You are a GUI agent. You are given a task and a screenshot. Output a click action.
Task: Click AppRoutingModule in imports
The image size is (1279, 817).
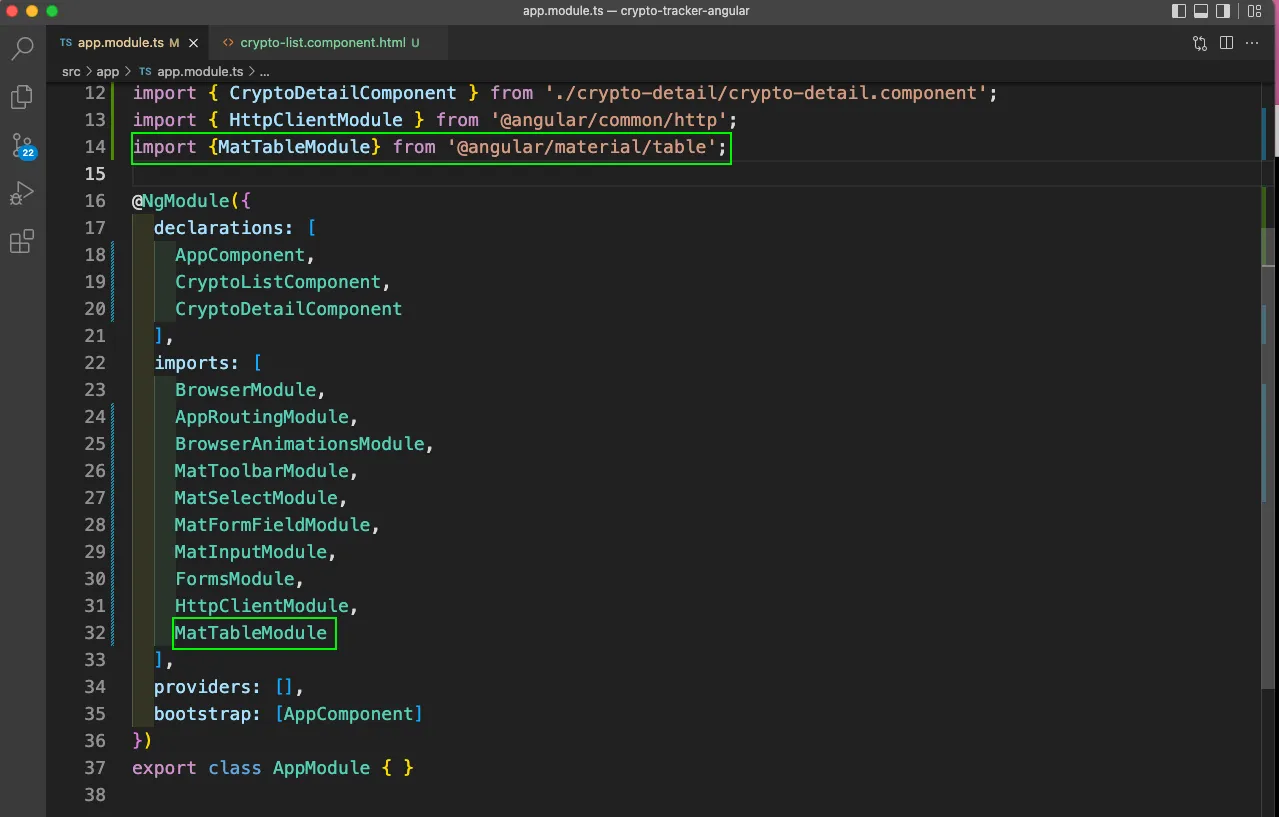tap(262, 417)
